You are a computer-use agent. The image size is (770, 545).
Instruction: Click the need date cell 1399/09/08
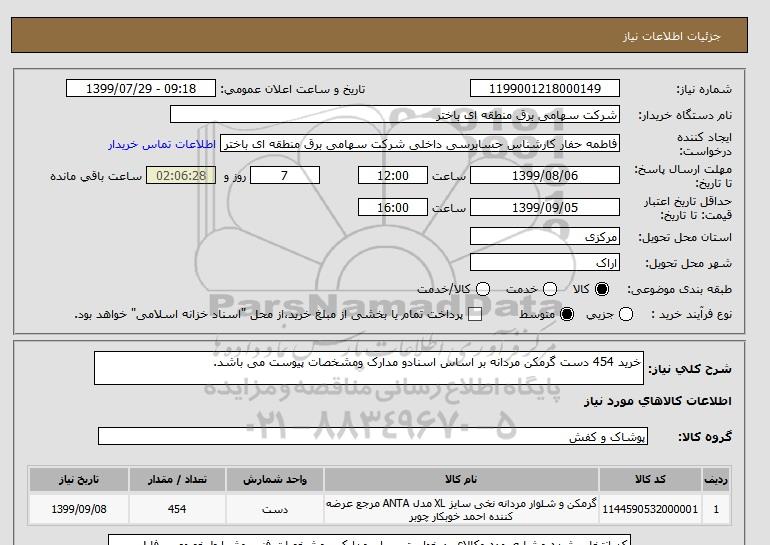(x=79, y=509)
